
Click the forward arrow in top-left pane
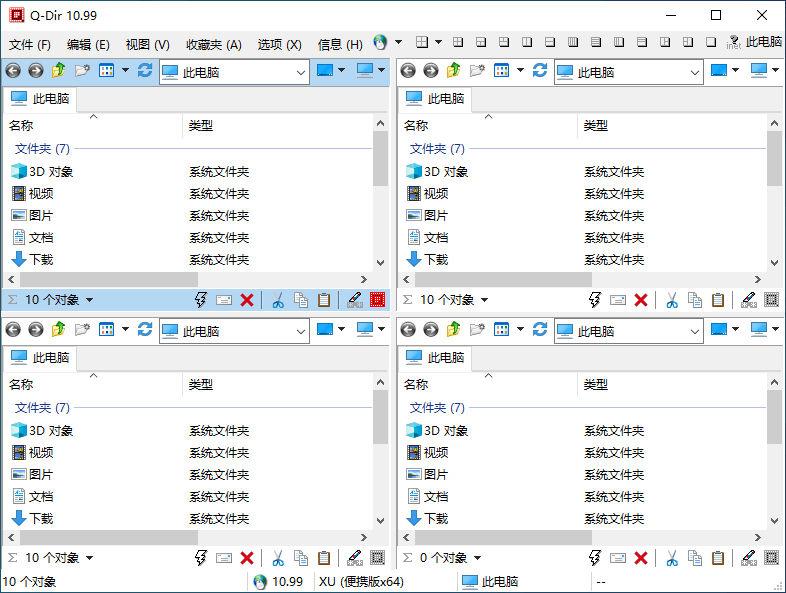36,71
